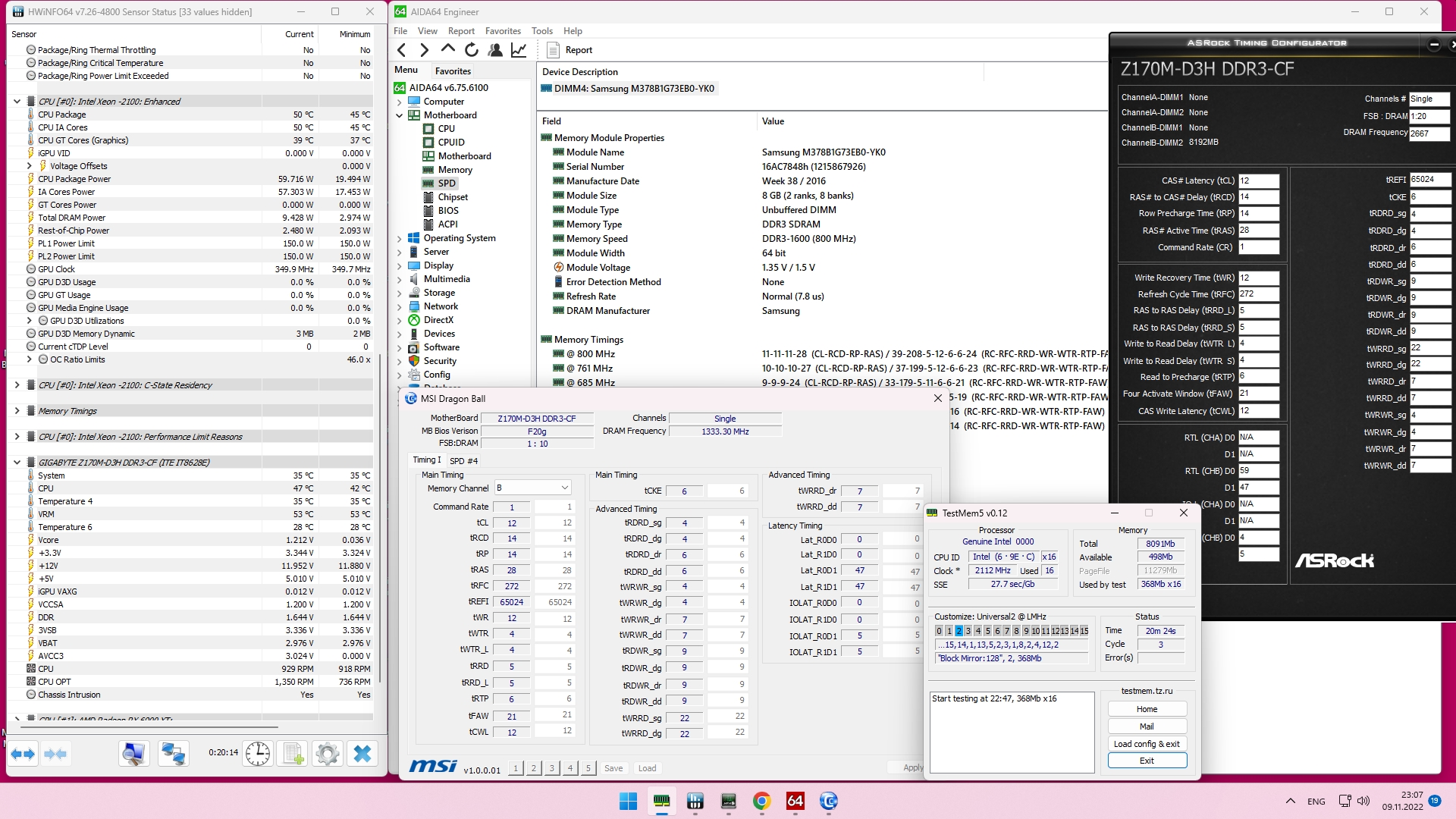
Task: Collapse GIGABYTE Z170M-D3H sensor group
Action: pyautogui.click(x=17, y=462)
